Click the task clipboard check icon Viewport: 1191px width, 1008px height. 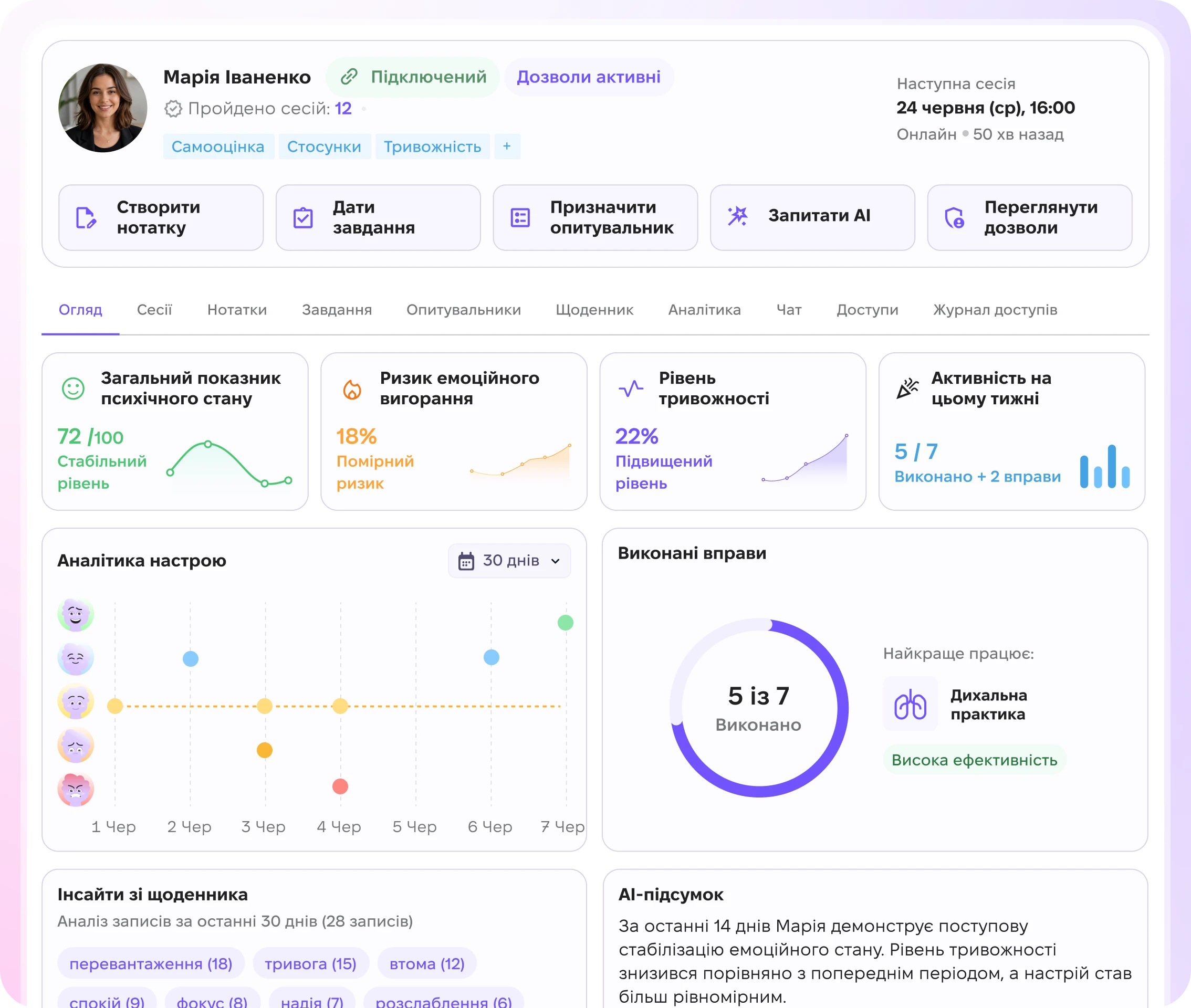(x=303, y=218)
